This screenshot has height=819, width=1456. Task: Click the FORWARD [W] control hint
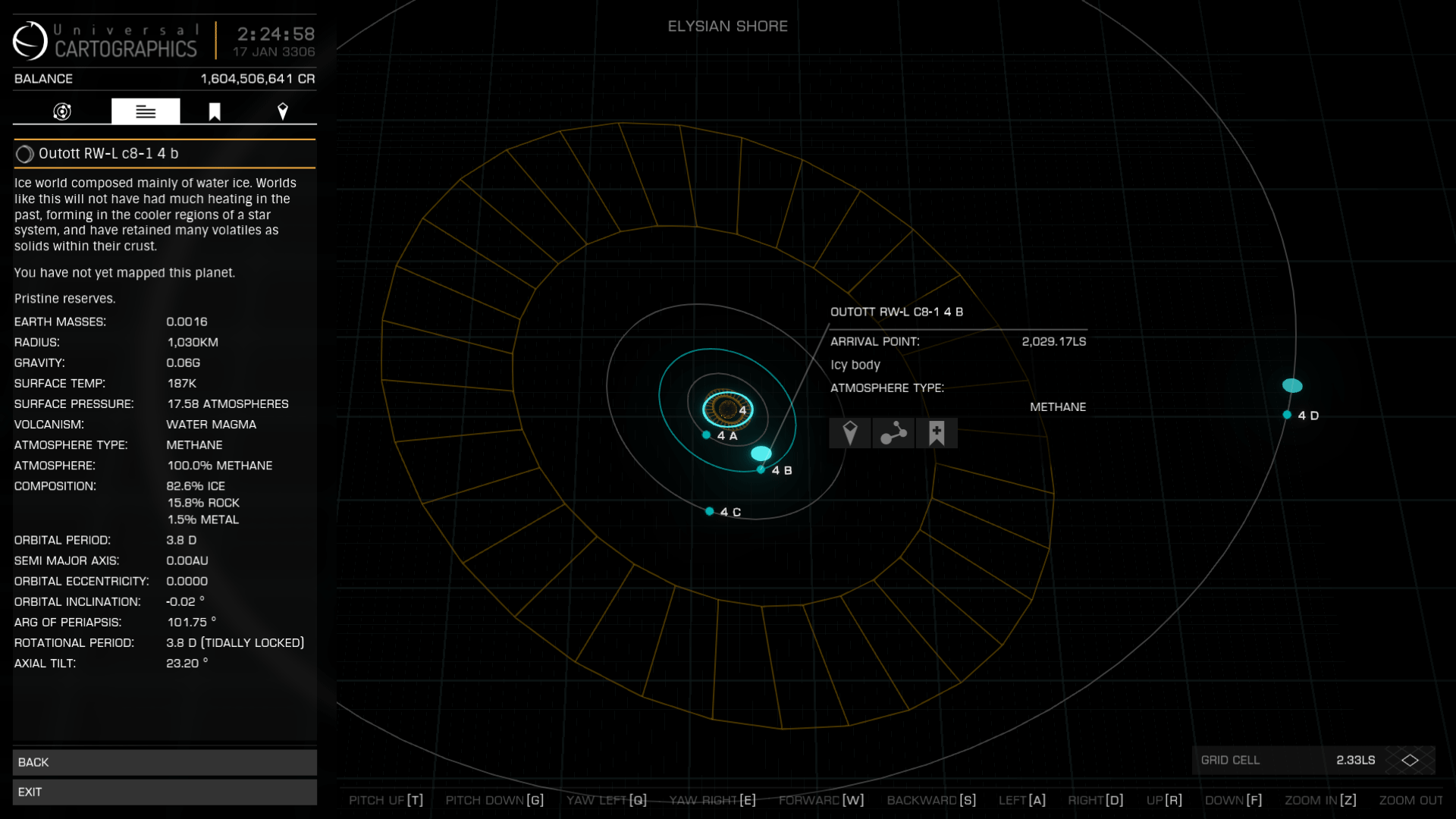[821, 800]
